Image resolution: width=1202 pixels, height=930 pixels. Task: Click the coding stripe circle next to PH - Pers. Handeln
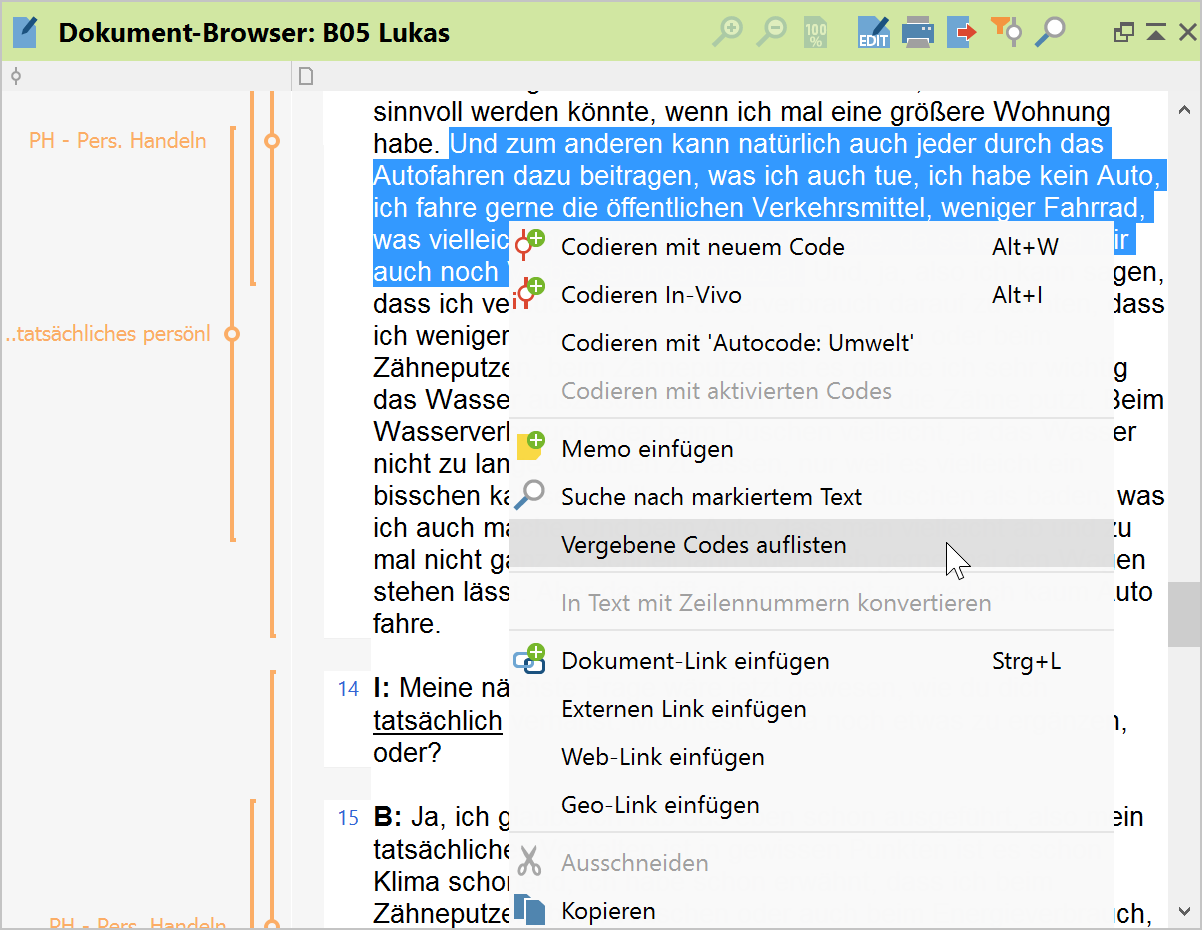tap(271, 141)
